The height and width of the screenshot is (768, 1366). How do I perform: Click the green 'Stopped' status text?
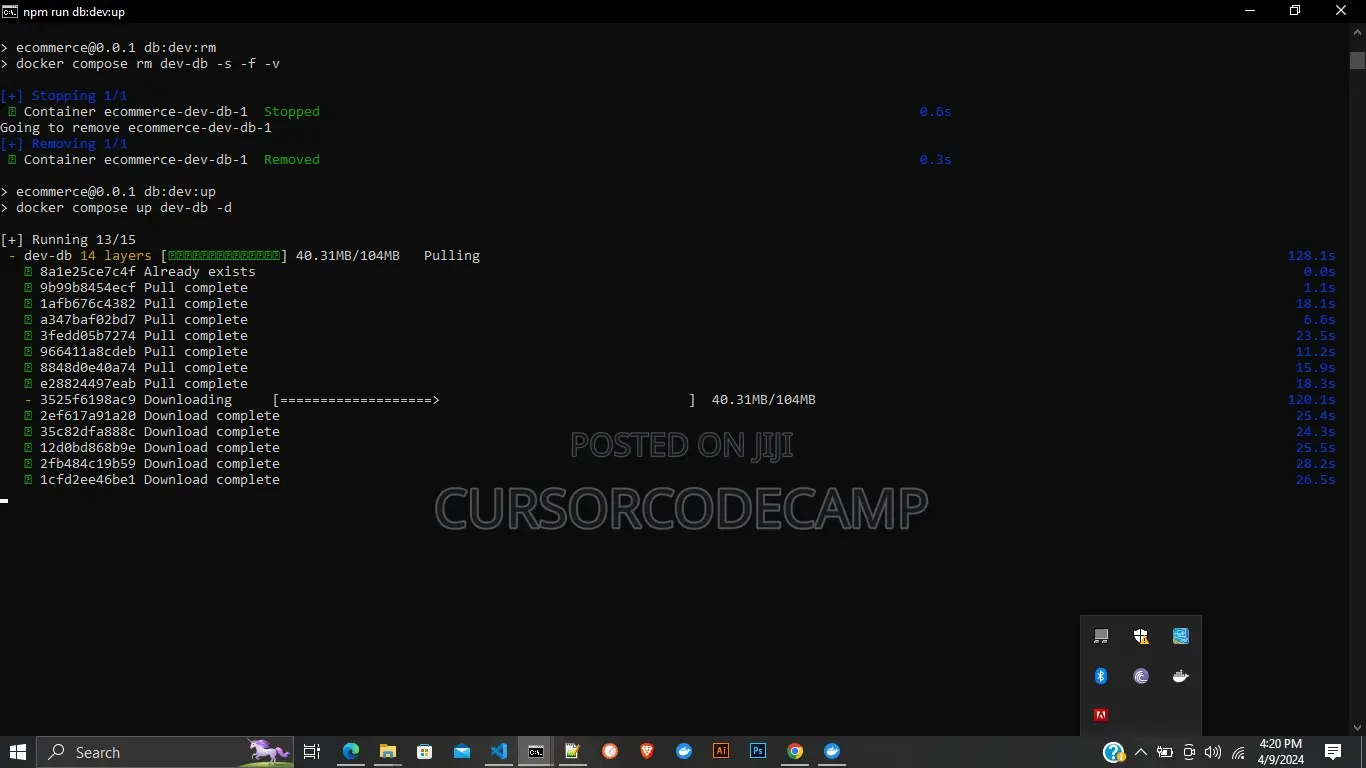292,112
